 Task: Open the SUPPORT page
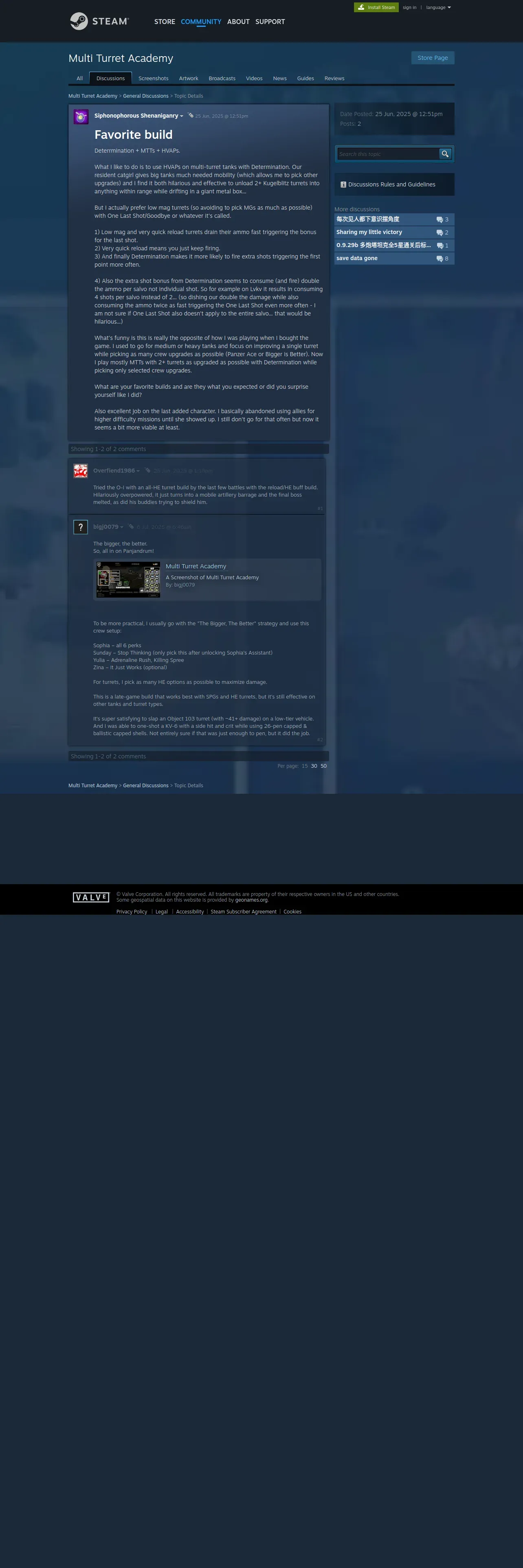click(x=270, y=21)
